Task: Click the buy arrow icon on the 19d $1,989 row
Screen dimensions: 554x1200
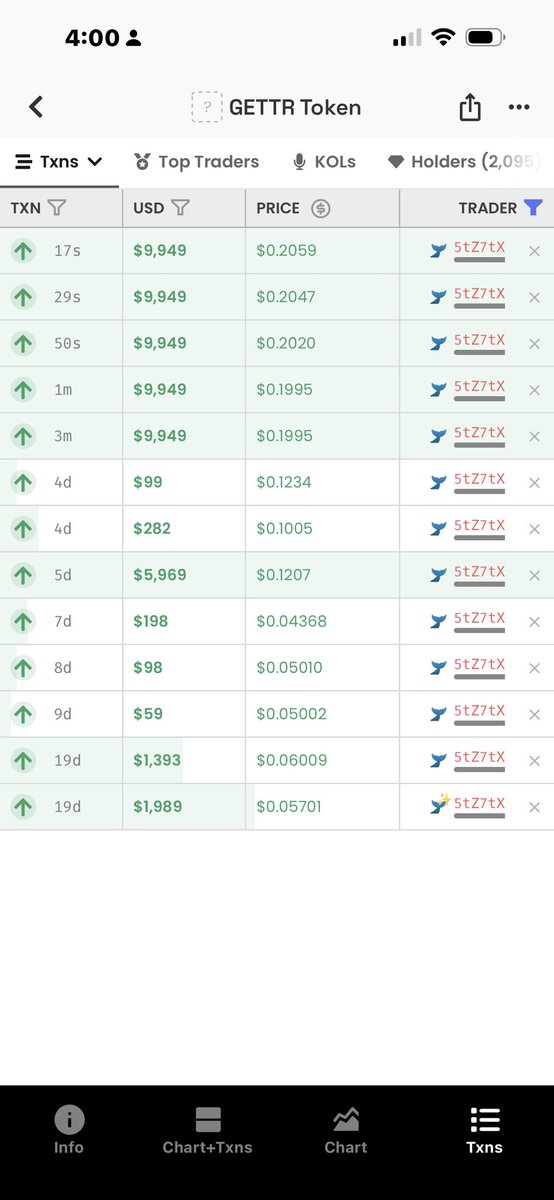Action: tap(23, 807)
